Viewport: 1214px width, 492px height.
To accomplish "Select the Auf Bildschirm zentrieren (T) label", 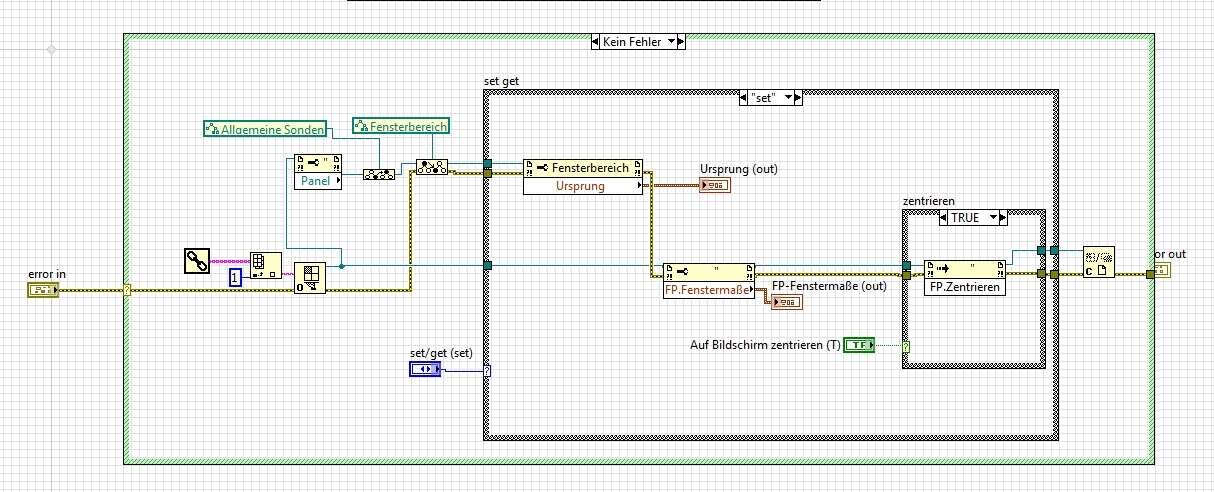I will point(765,345).
